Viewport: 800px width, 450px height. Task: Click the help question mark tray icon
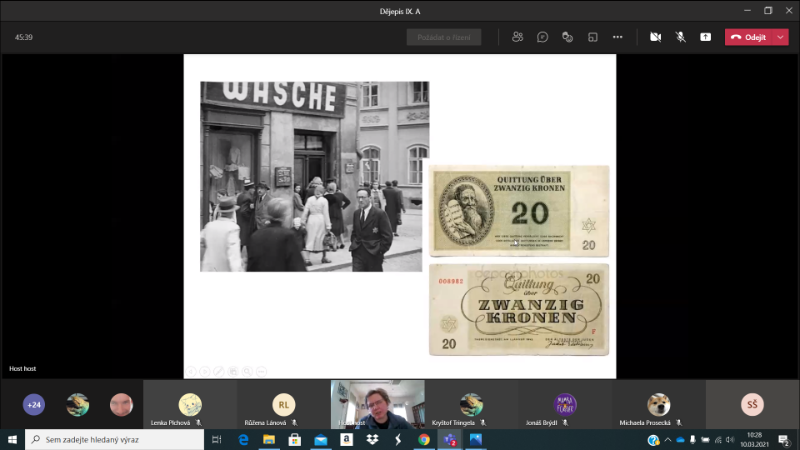coord(653,440)
